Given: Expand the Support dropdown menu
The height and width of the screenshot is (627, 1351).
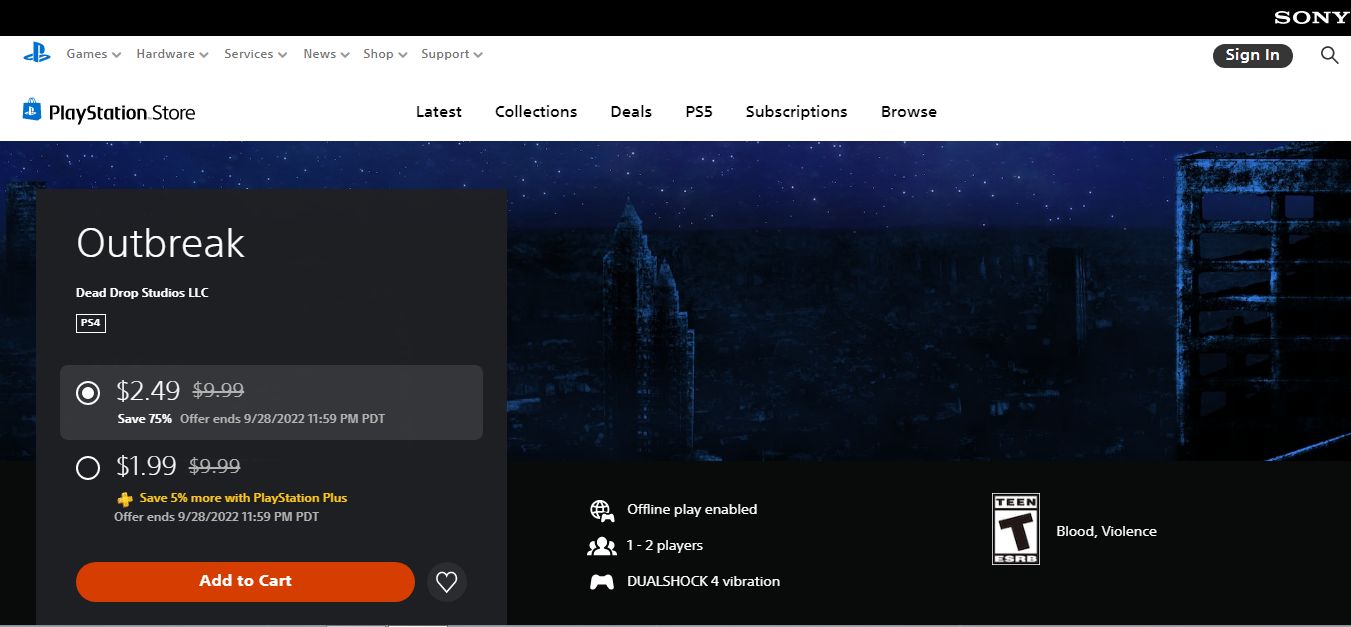Looking at the screenshot, I should click(x=452, y=54).
